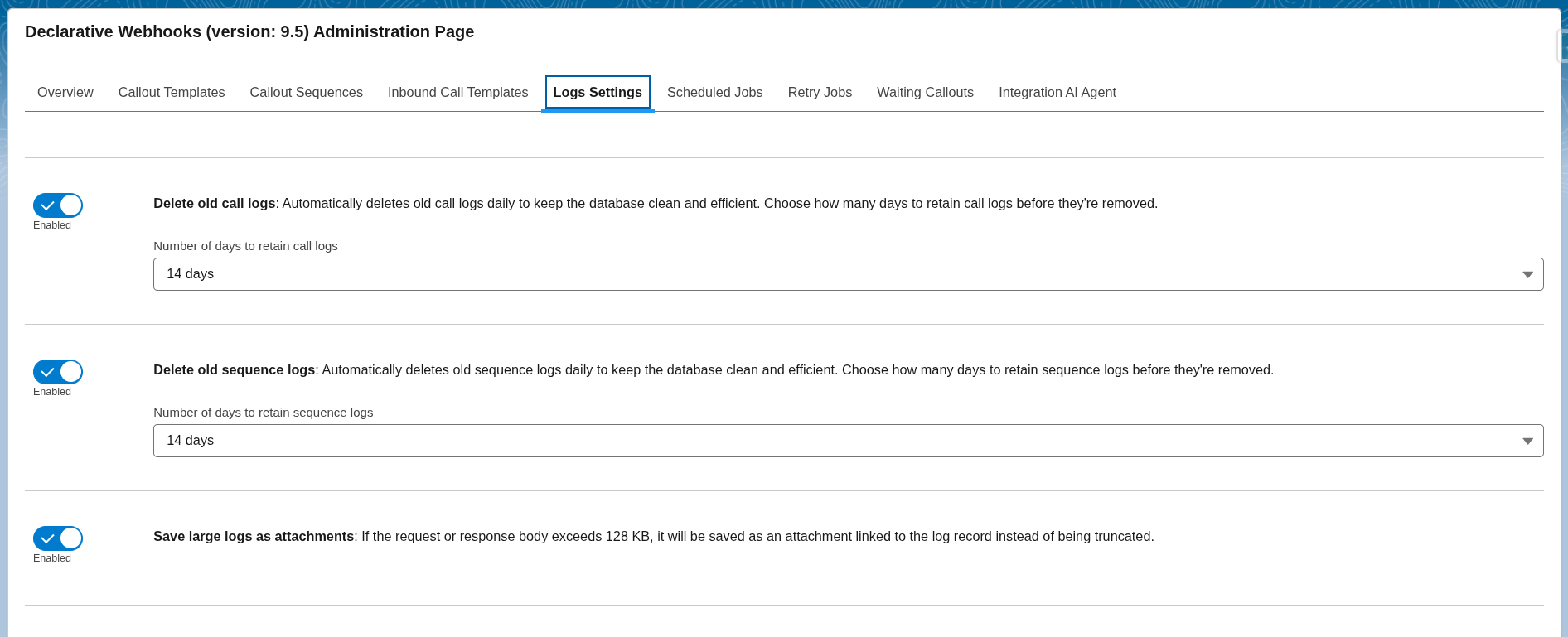Click the Declarative Webhooks Administration Page title
This screenshot has width=1568, height=637.
click(x=249, y=31)
